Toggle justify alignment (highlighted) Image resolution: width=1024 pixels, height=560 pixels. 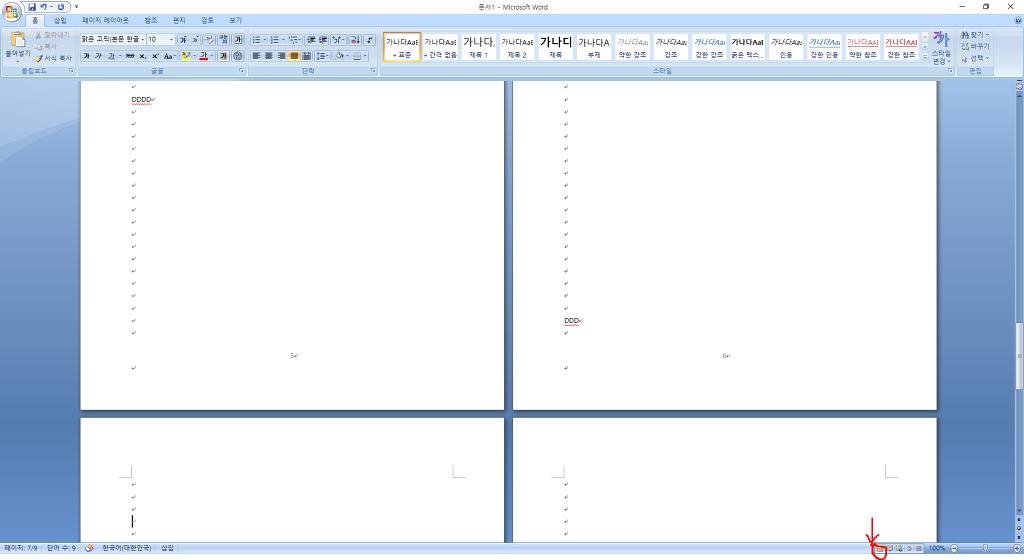pos(294,56)
